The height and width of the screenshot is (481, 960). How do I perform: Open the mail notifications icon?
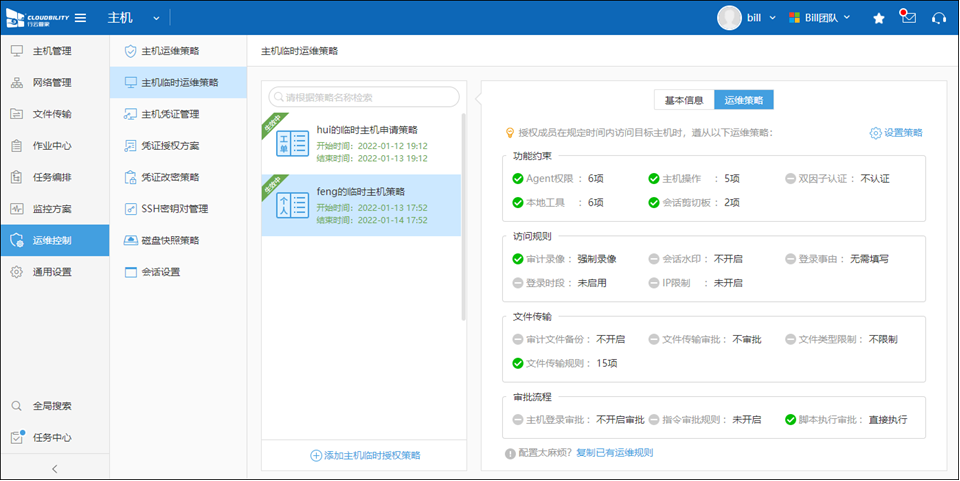click(908, 18)
